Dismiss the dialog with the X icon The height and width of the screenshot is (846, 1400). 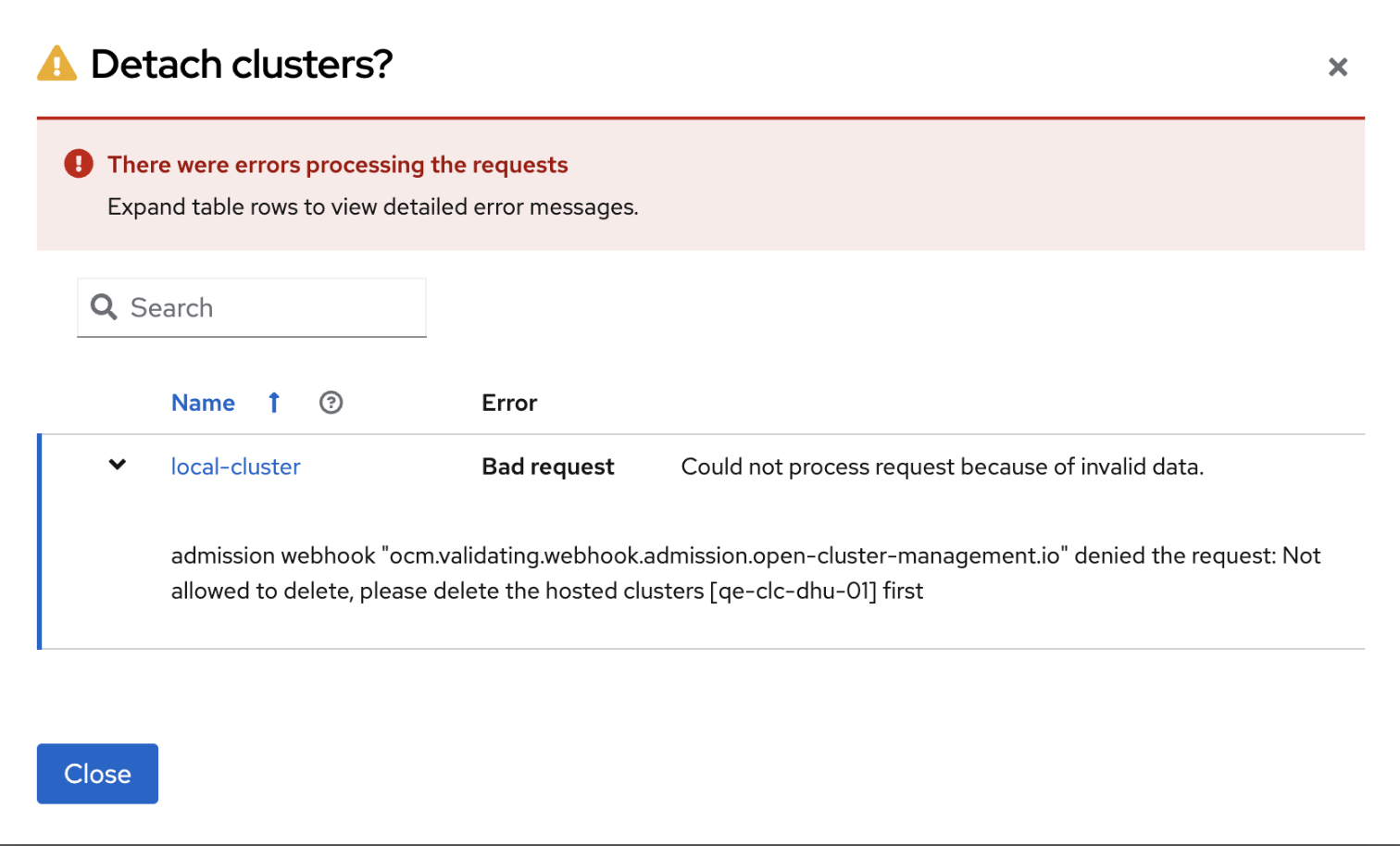(1337, 67)
